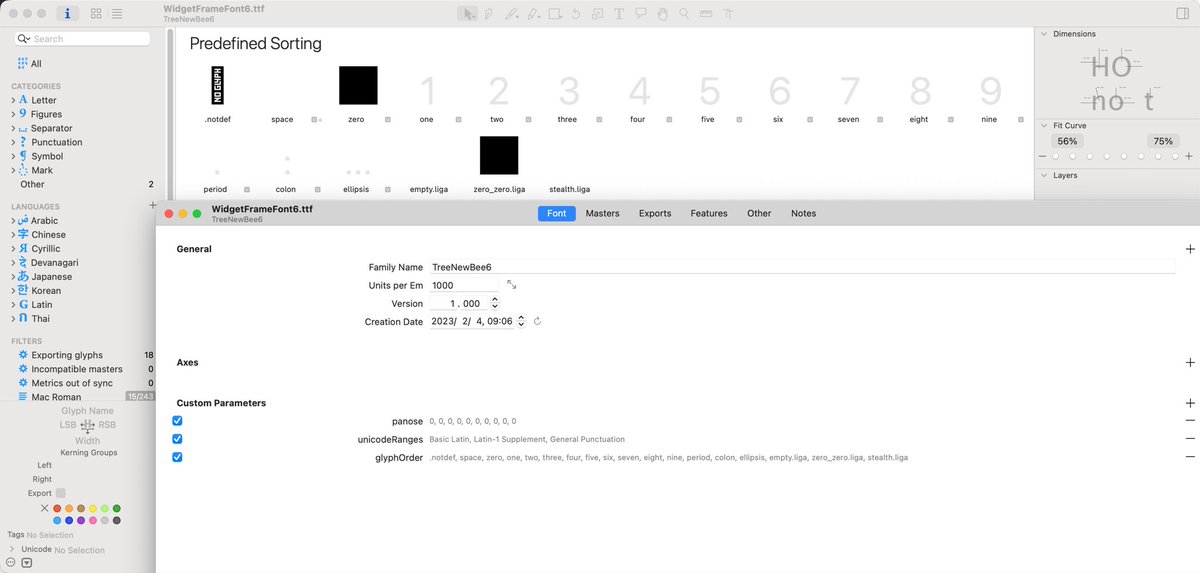
Task: Expand the Letter category
Action: (13, 100)
